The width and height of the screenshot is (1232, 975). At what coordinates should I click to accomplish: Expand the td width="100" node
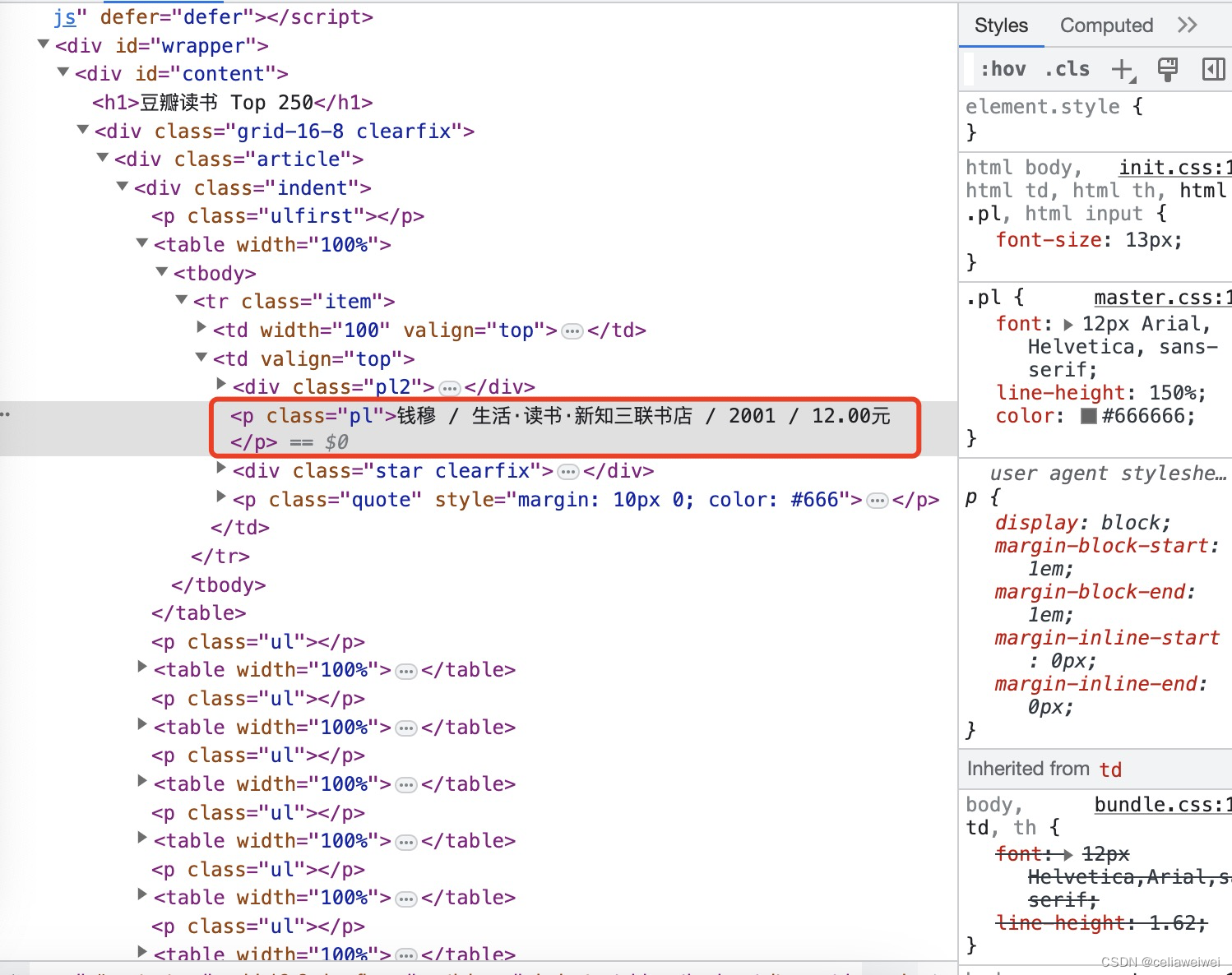click(x=201, y=328)
